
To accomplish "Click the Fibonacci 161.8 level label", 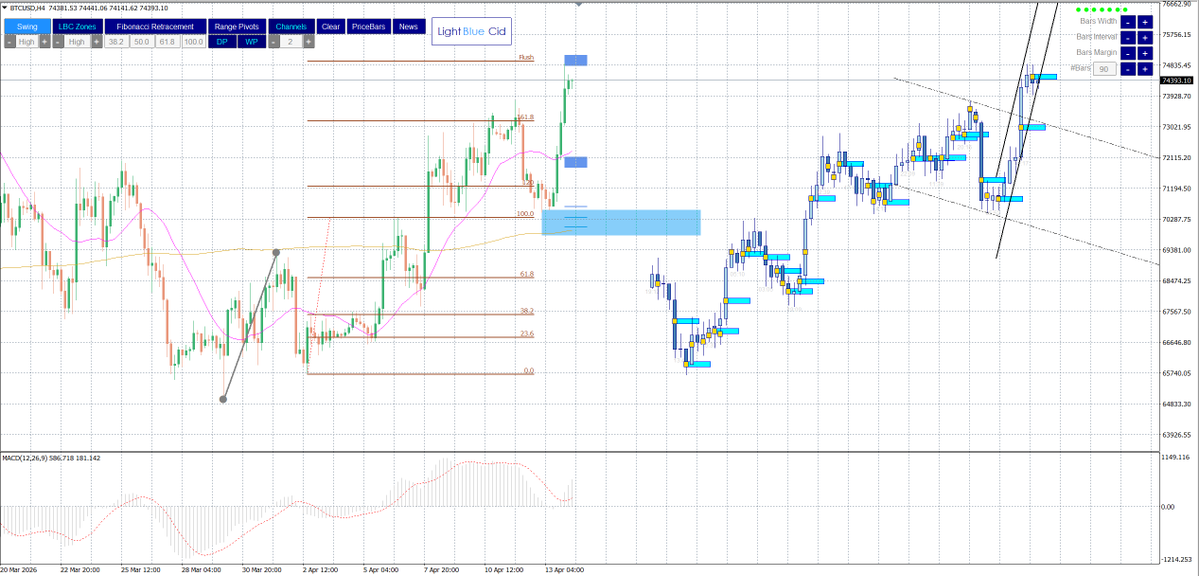I will 525,117.
